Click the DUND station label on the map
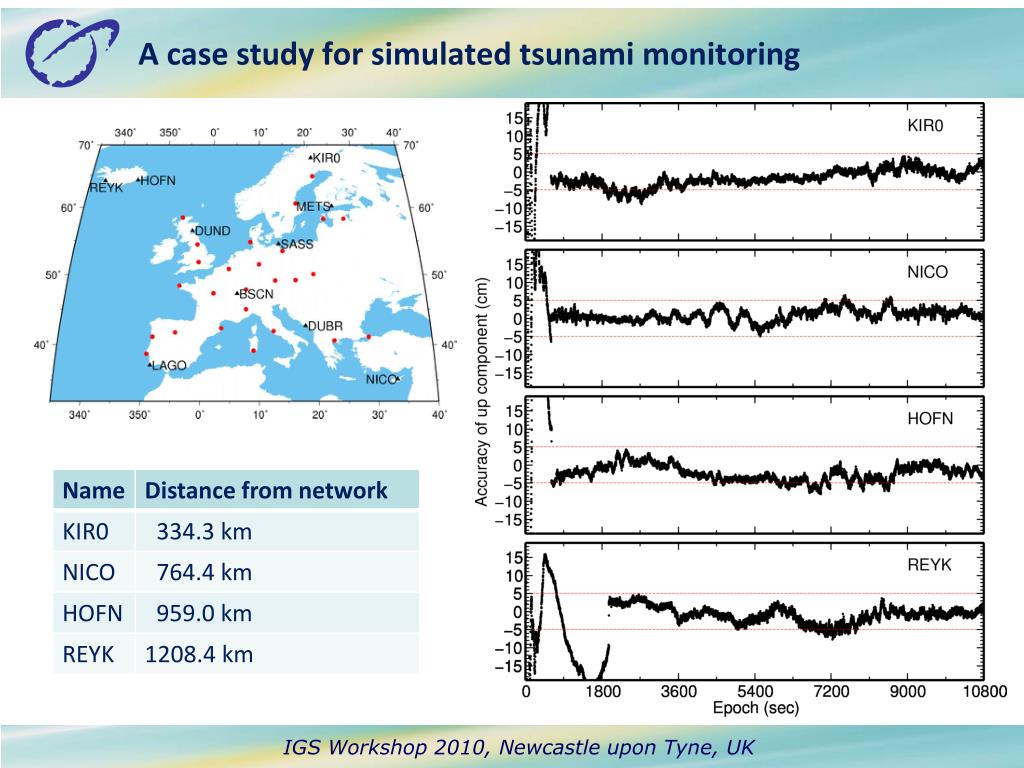Screen dimensions: 1024x768 click(x=213, y=231)
